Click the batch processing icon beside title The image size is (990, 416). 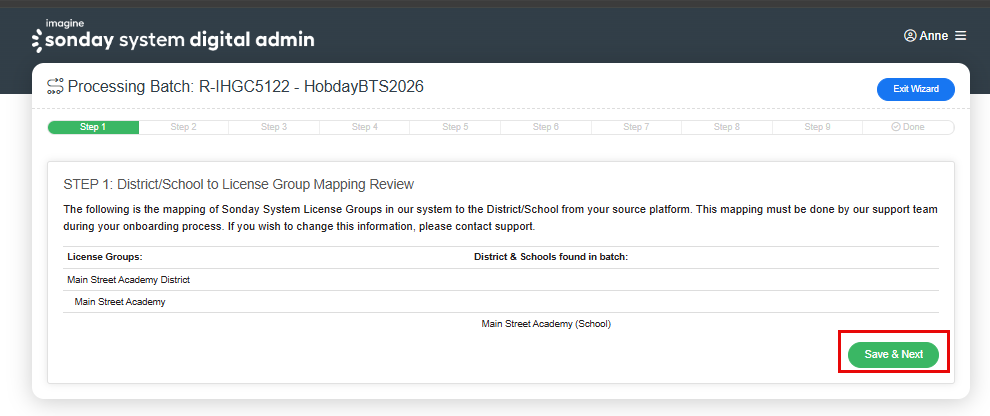pos(56,86)
